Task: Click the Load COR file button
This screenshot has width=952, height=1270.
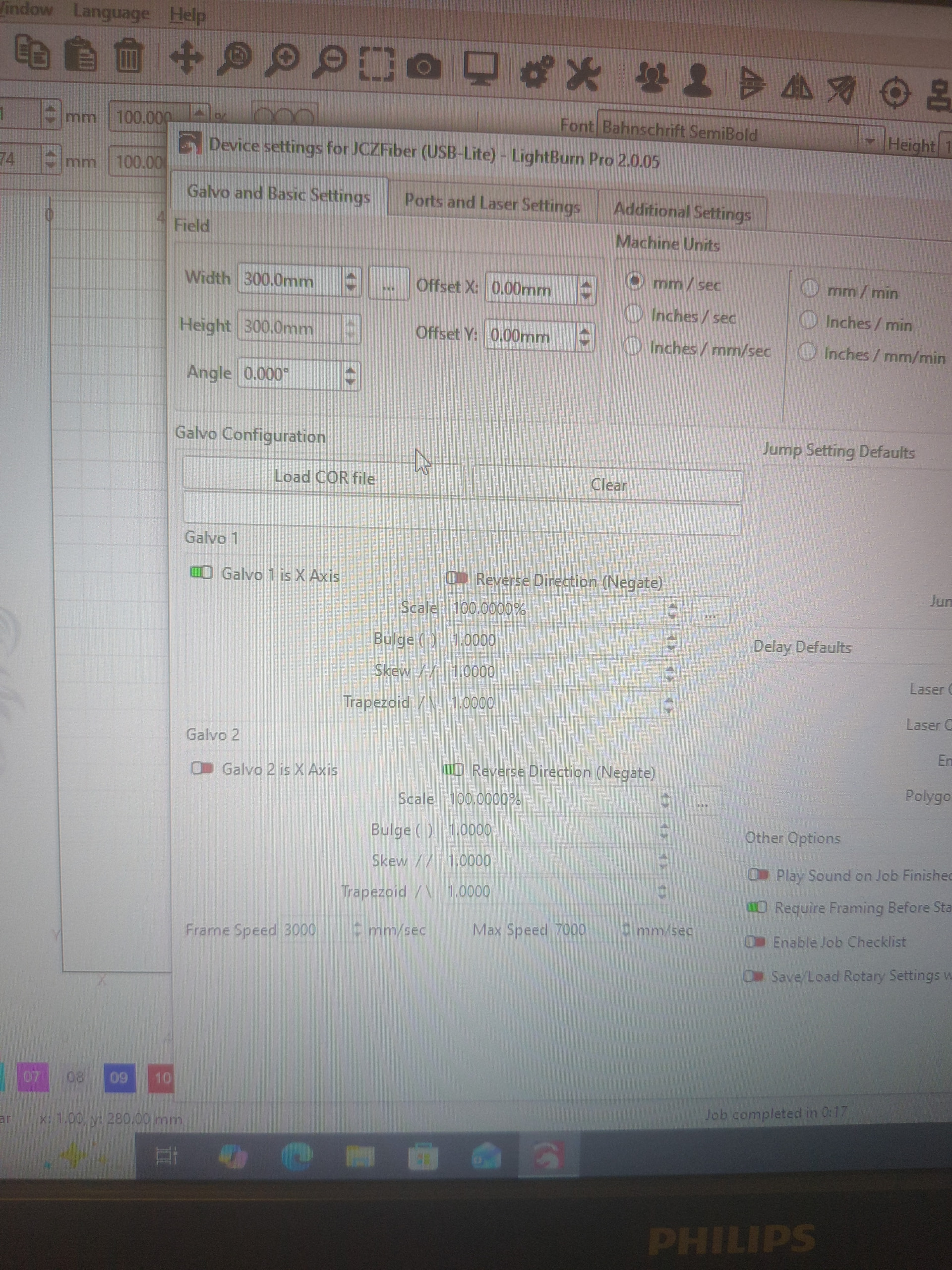Action: tap(324, 477)
